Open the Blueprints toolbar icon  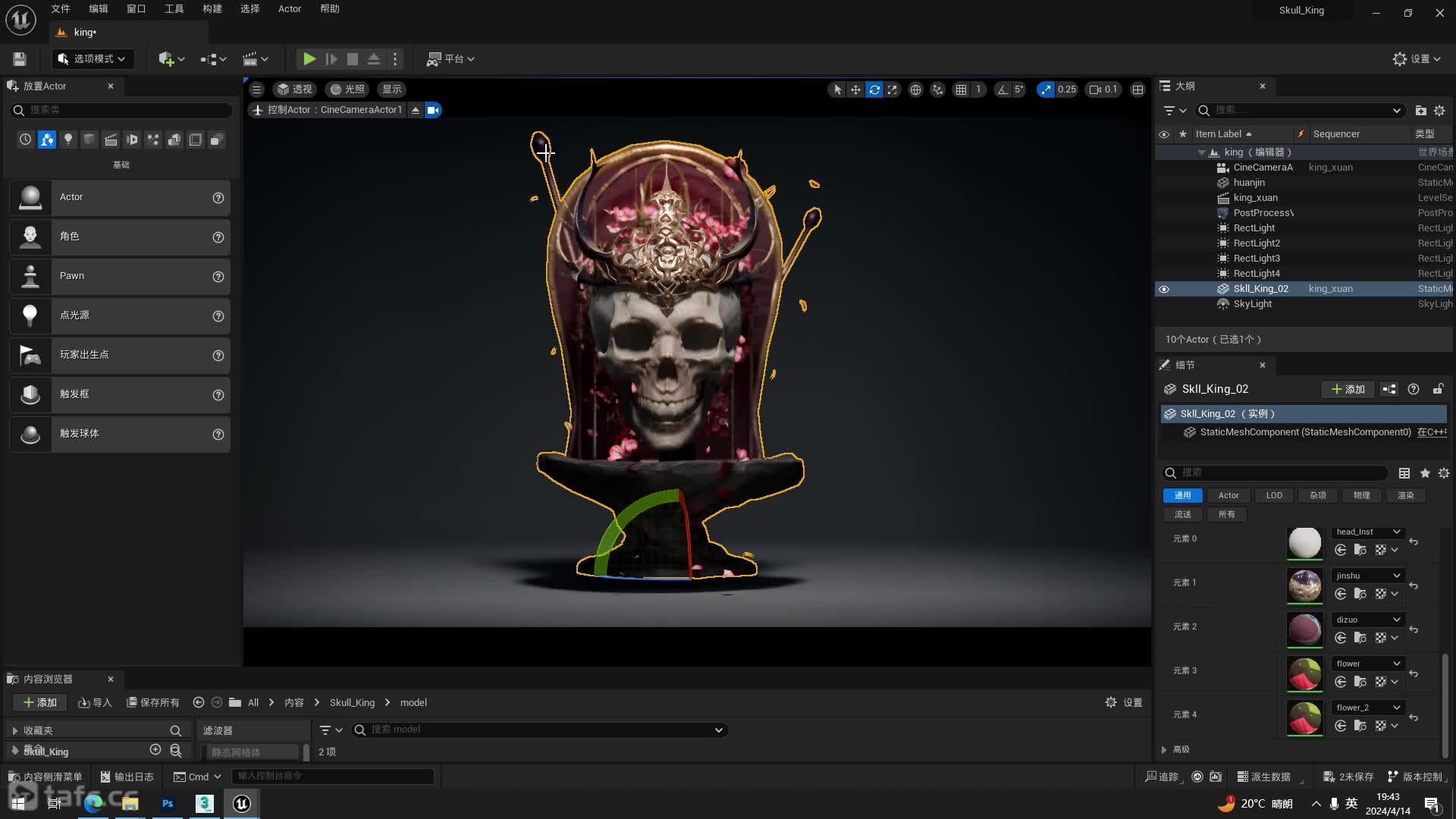[213, 59]
